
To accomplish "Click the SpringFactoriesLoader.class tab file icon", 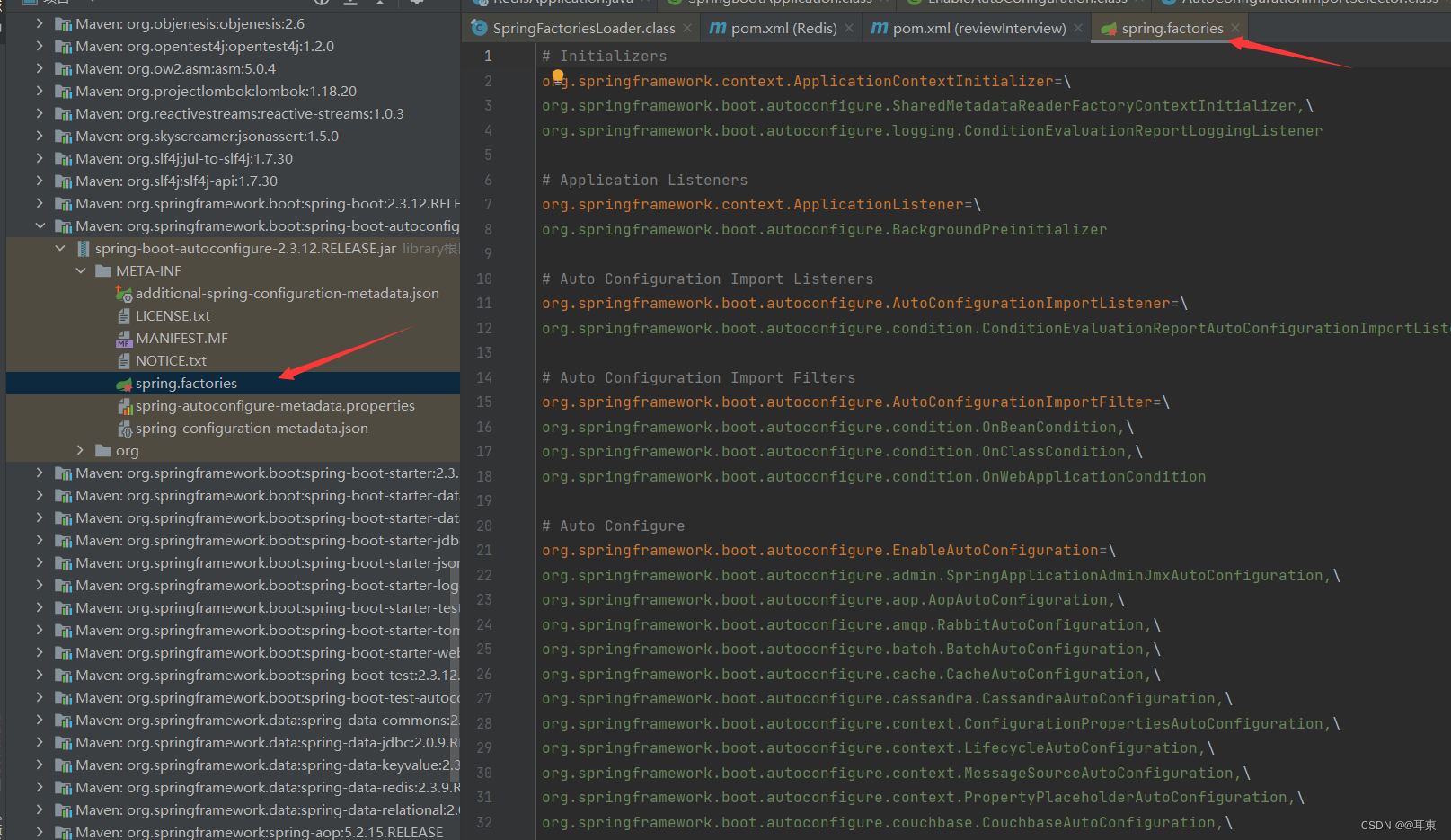I will pyautogui.click(x=480, y=29).
